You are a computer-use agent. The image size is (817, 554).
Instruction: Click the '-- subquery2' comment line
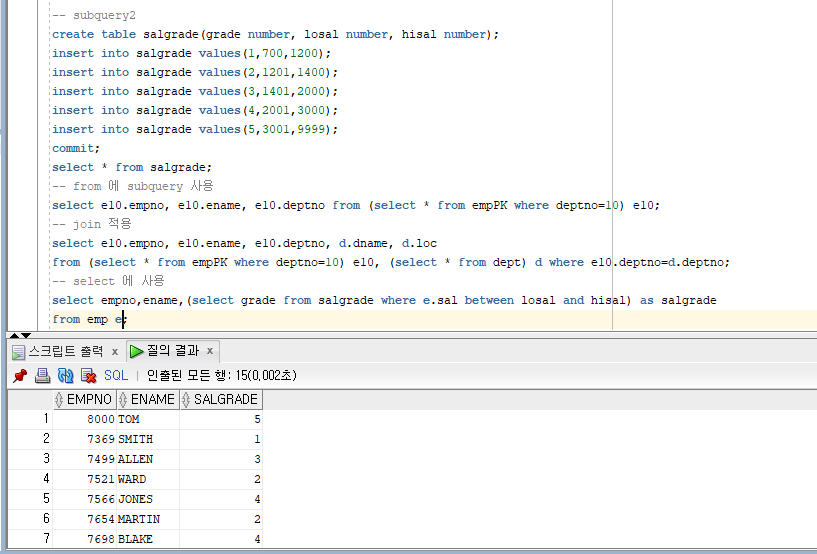pyautogui.click(x=94, y=15)
